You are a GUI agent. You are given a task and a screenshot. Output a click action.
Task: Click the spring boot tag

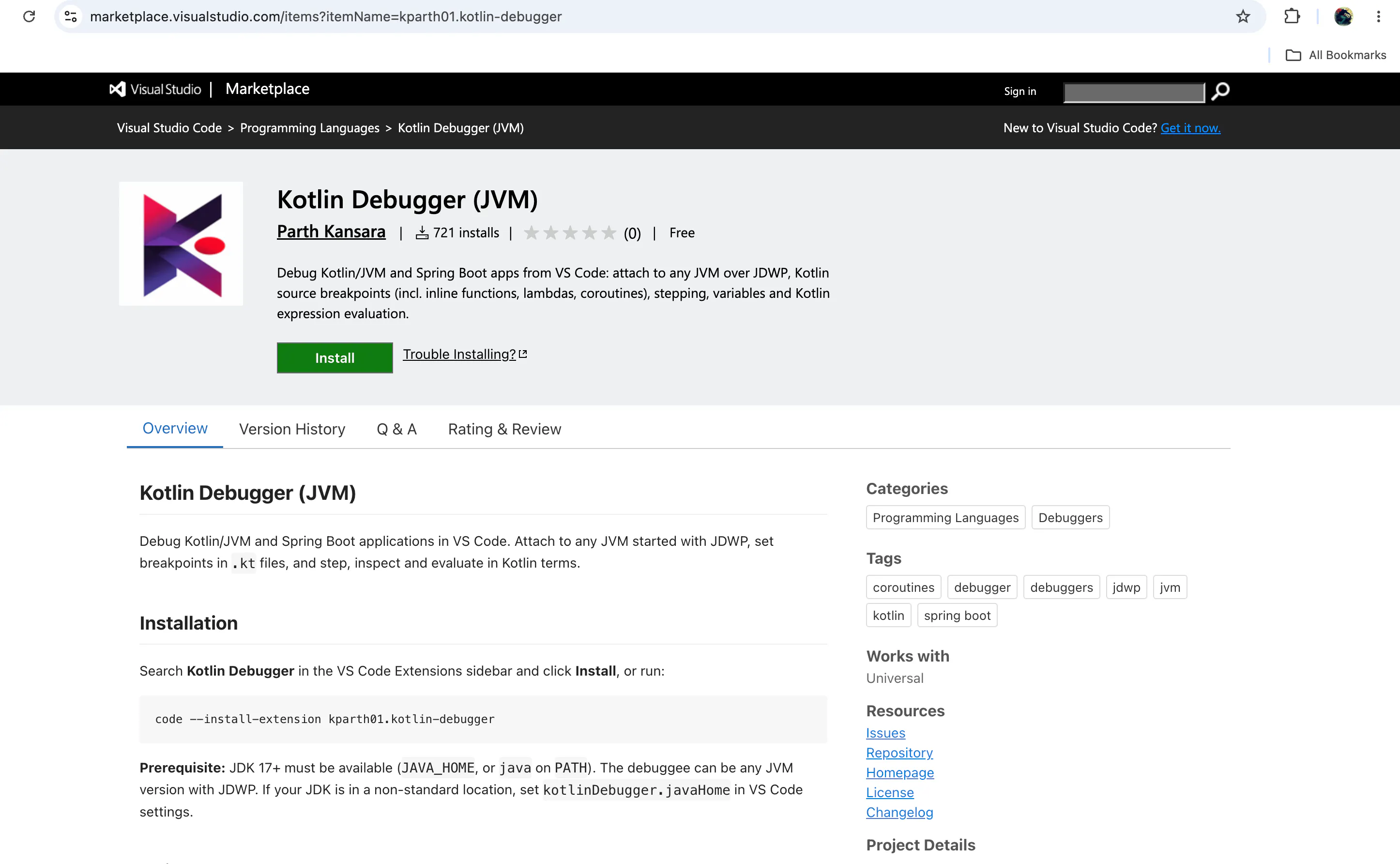point(958,616)
